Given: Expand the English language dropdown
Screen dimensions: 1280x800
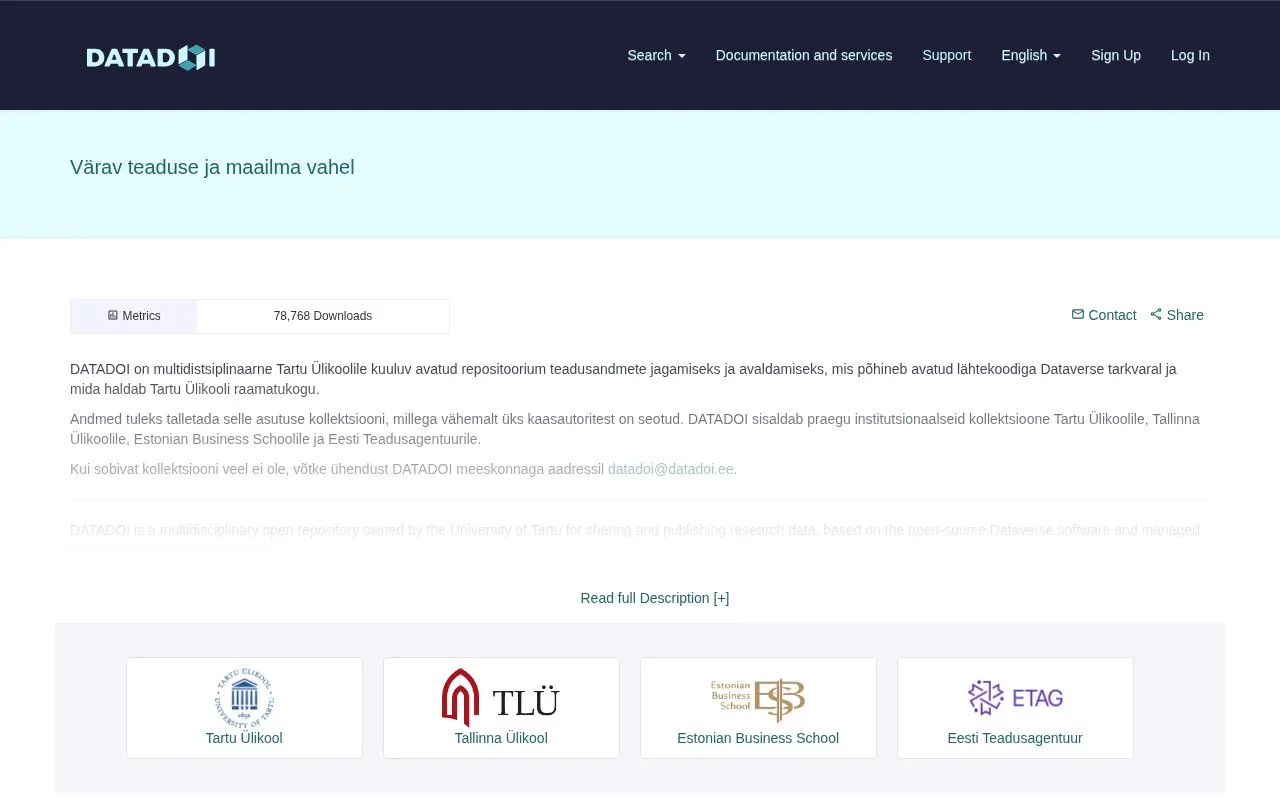Looking at the screenshot, I should tap(1031, 55).
